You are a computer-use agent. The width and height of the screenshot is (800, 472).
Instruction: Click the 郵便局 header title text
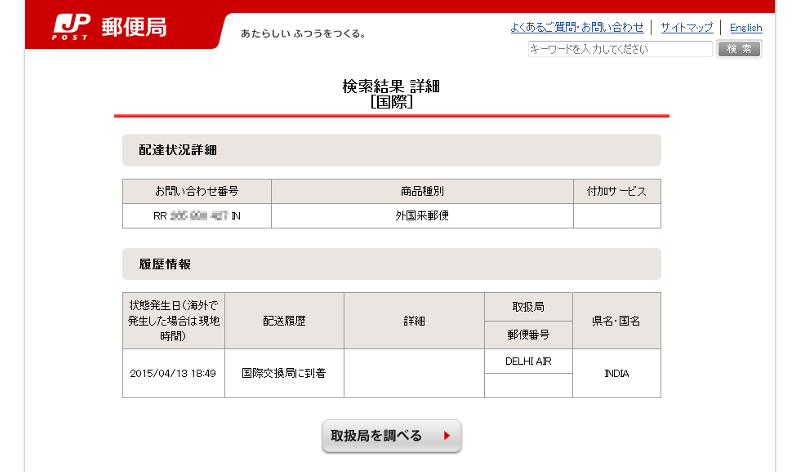click(134, 27)
